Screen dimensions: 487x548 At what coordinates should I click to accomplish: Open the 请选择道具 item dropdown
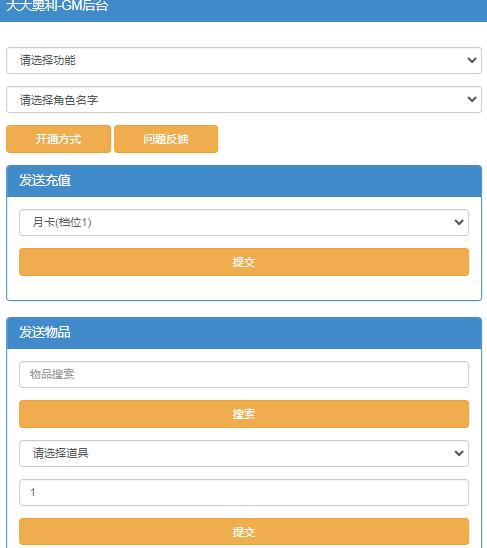coord(244,453)
